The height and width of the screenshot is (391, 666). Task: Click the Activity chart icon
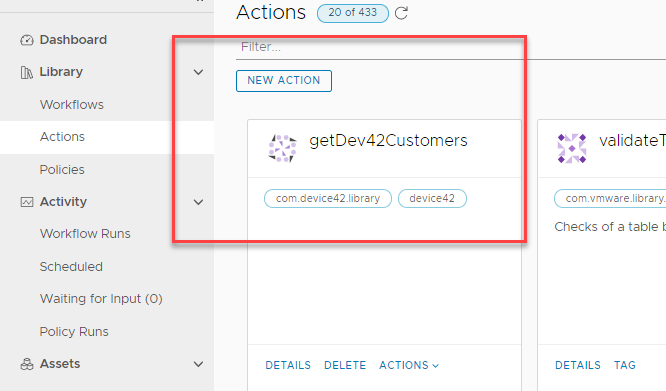[x=27, y=202]
